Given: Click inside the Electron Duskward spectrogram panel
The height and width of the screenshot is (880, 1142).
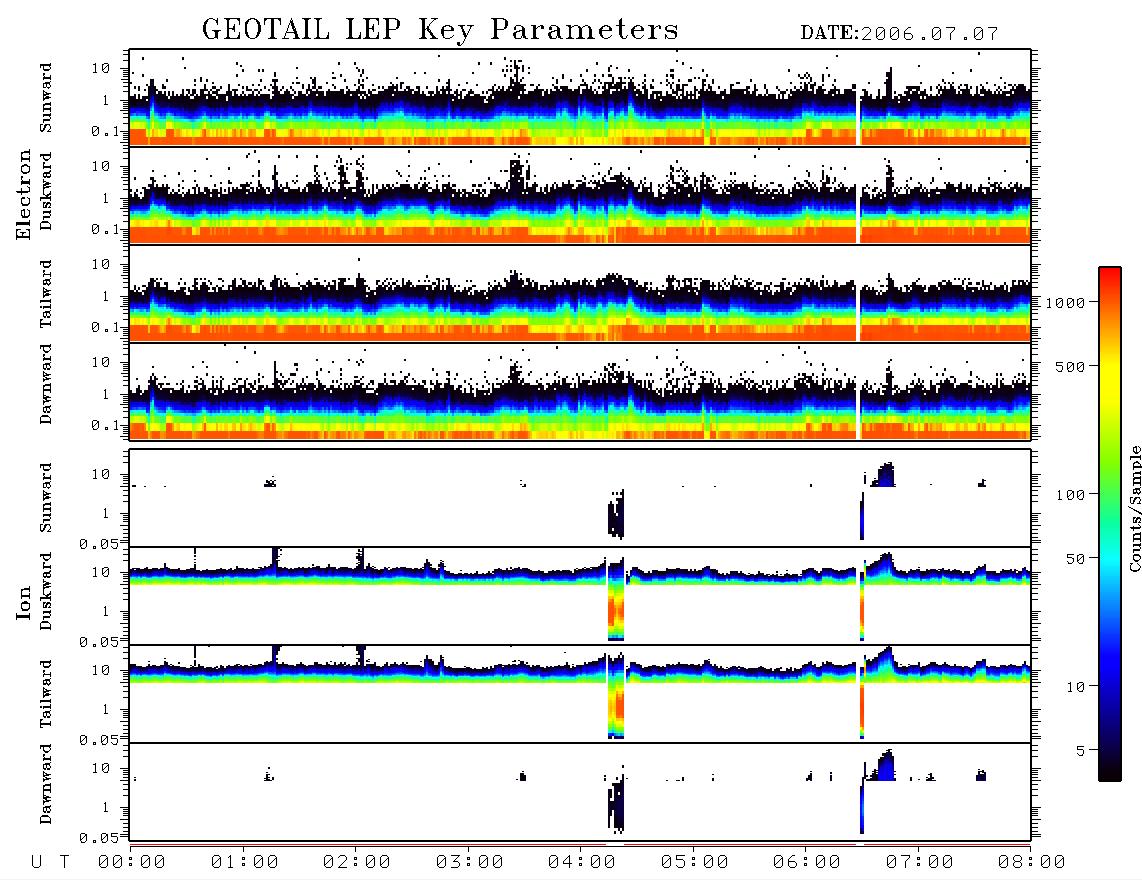Looking at the screenshot, I should tap(580, 195).
